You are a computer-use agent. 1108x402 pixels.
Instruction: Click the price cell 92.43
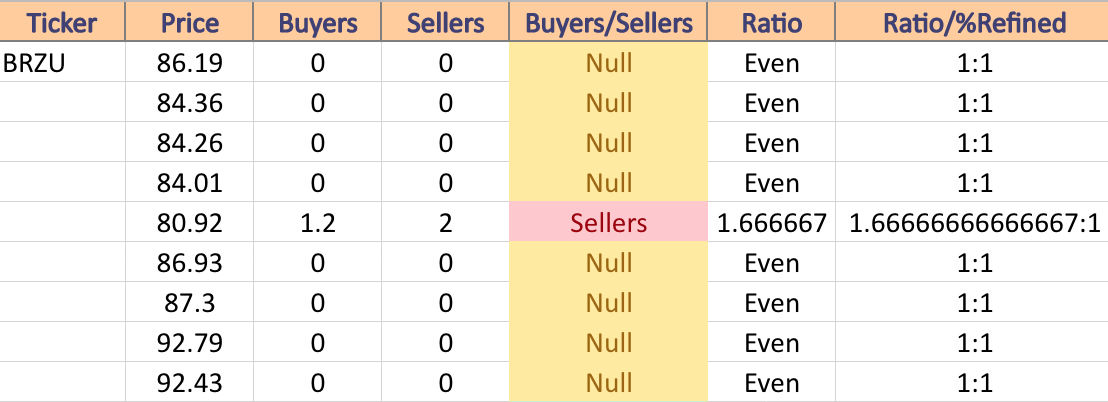189,383
